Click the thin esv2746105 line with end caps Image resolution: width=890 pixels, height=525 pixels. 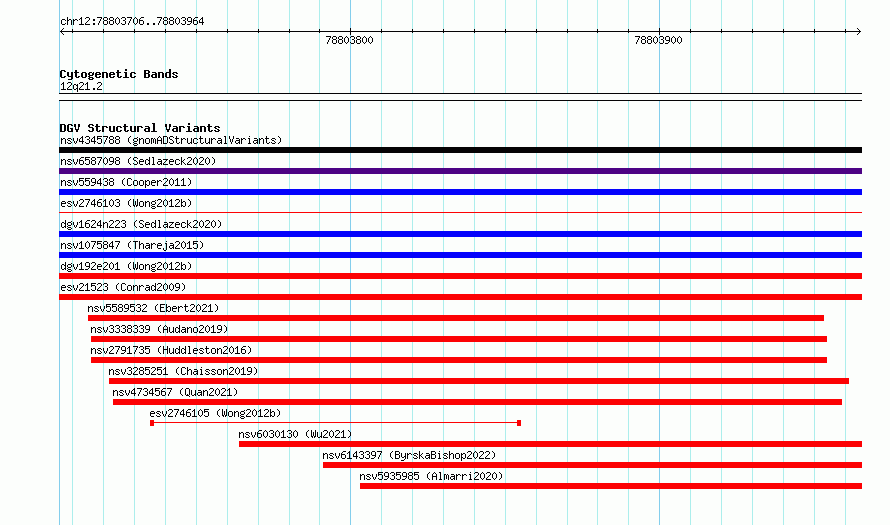pyautogui.click(x=335, y=423)
